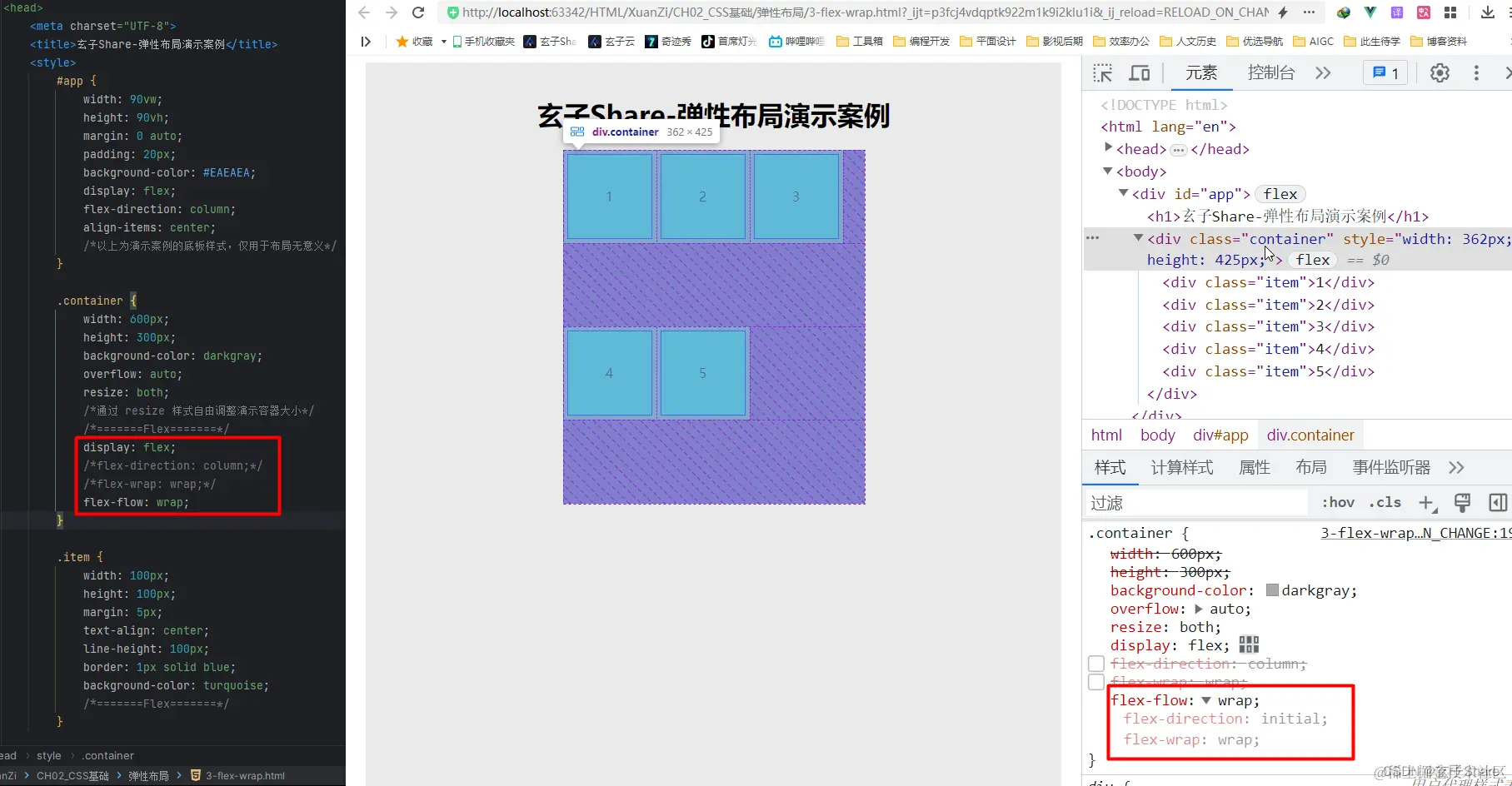1512x786 pixels.
Task: Open the 计算样式 computed tab
Action: (1182, 467)
